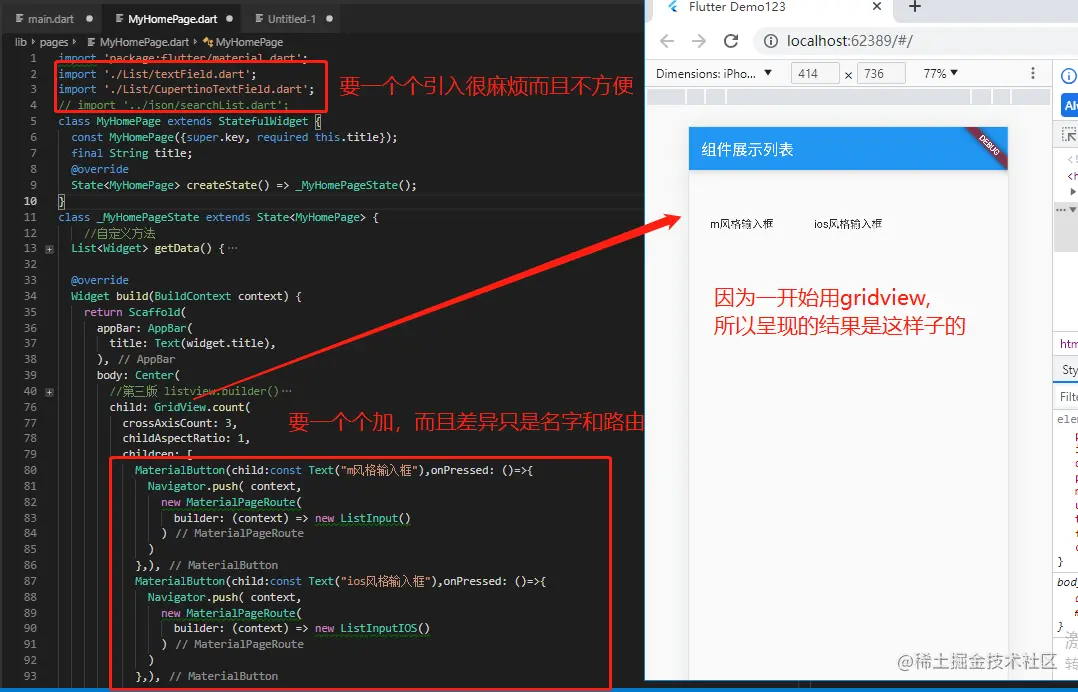Screen dimensions: 1078x692
Task: Expand folded region at line 40
Action: 50,392
